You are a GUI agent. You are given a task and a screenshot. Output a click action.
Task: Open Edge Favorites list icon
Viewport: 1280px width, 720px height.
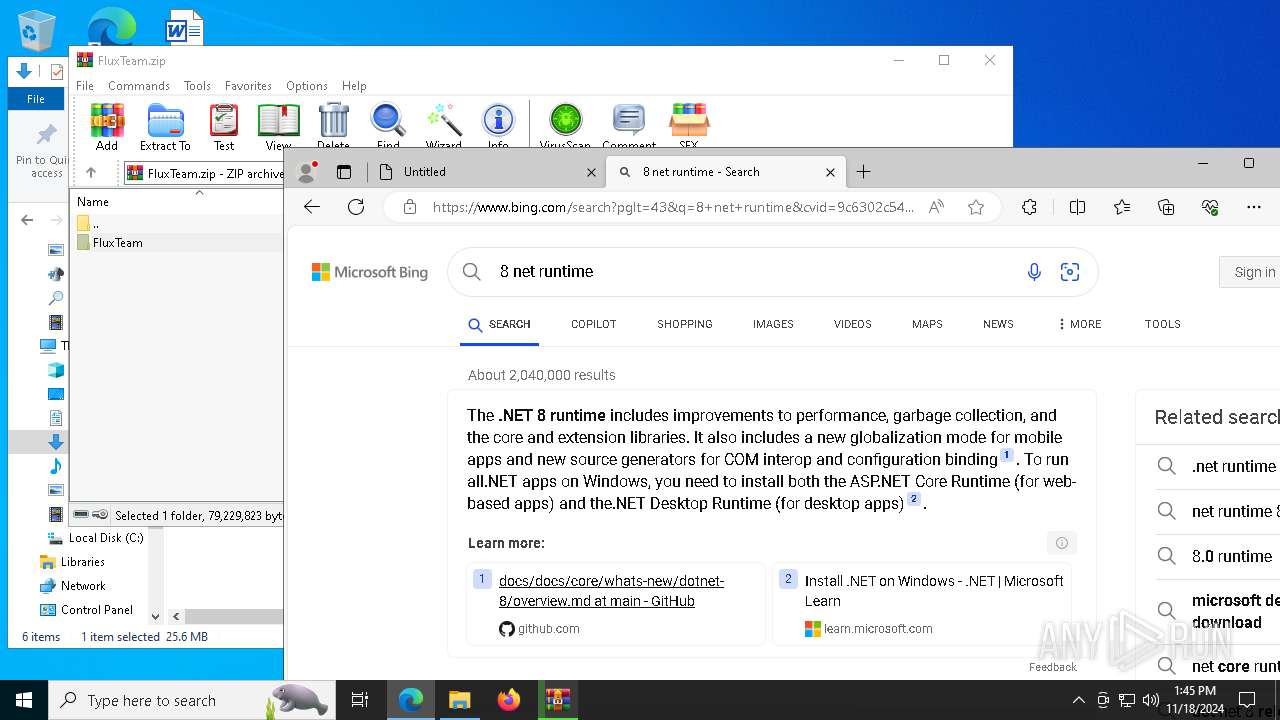click(x=1122, y=207)
